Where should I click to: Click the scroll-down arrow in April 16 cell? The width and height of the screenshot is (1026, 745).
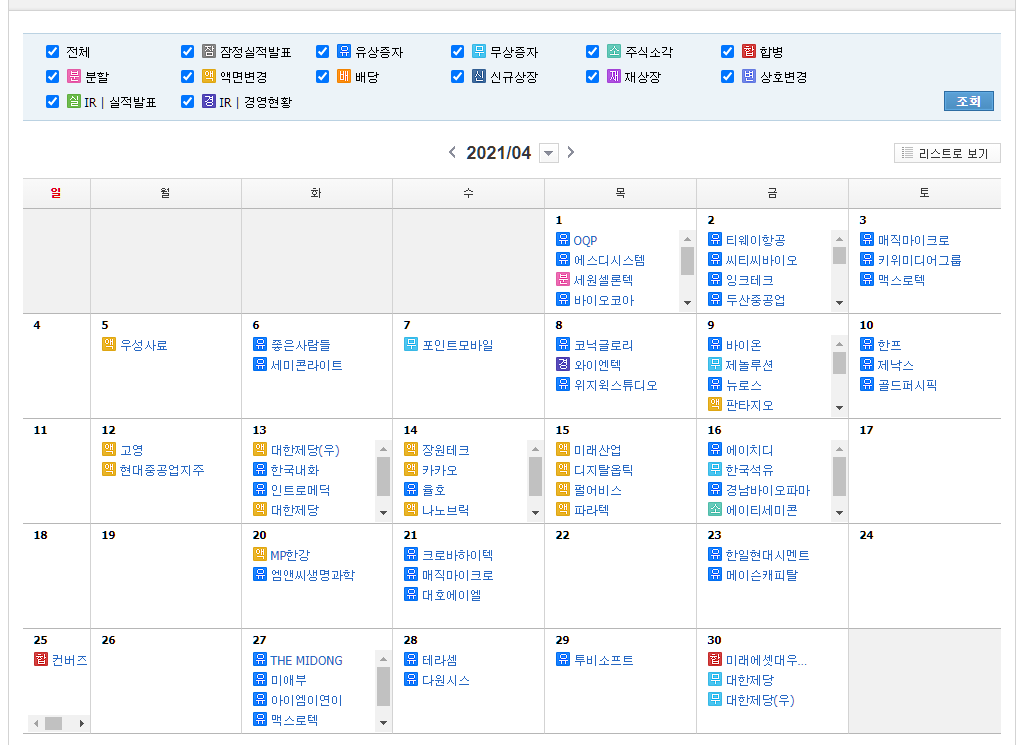tap(840, 513)
